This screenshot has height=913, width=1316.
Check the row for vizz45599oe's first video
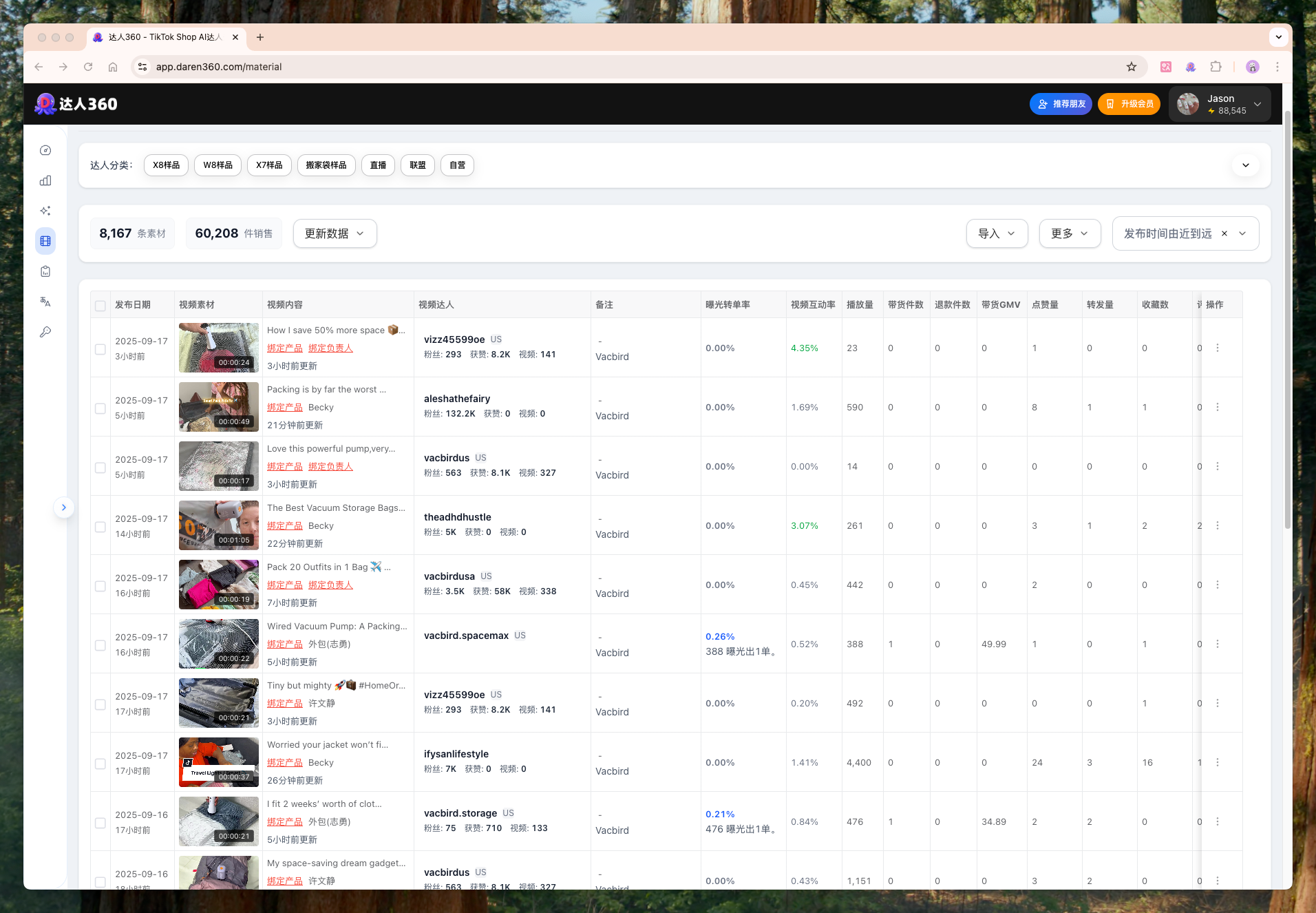pyautogui.click(x=100, y=349)
